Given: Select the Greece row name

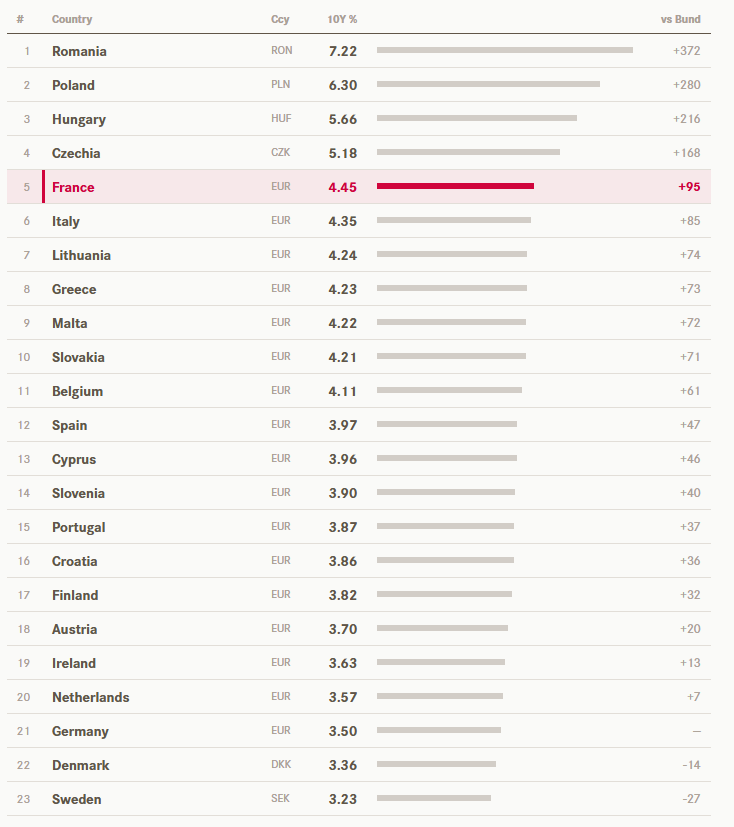Looking at the screenshot, I should (74, 290).
